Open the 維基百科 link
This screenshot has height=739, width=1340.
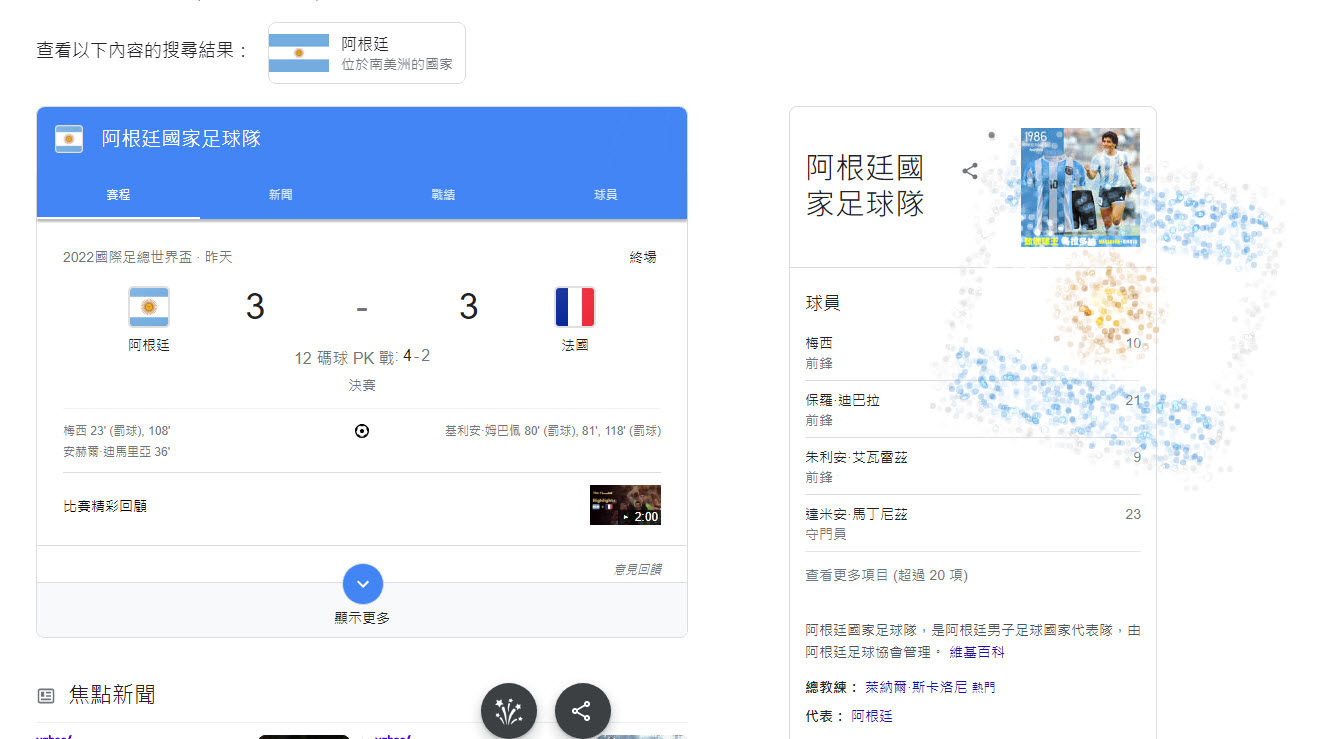[x=977, y=652]
